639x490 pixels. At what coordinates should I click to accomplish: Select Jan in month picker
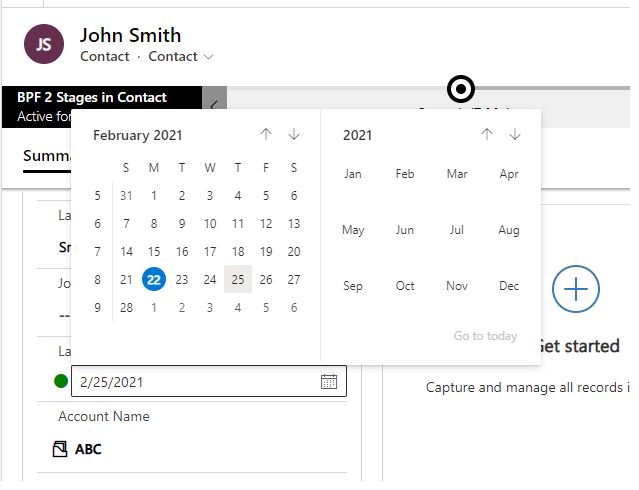[353, 174]
